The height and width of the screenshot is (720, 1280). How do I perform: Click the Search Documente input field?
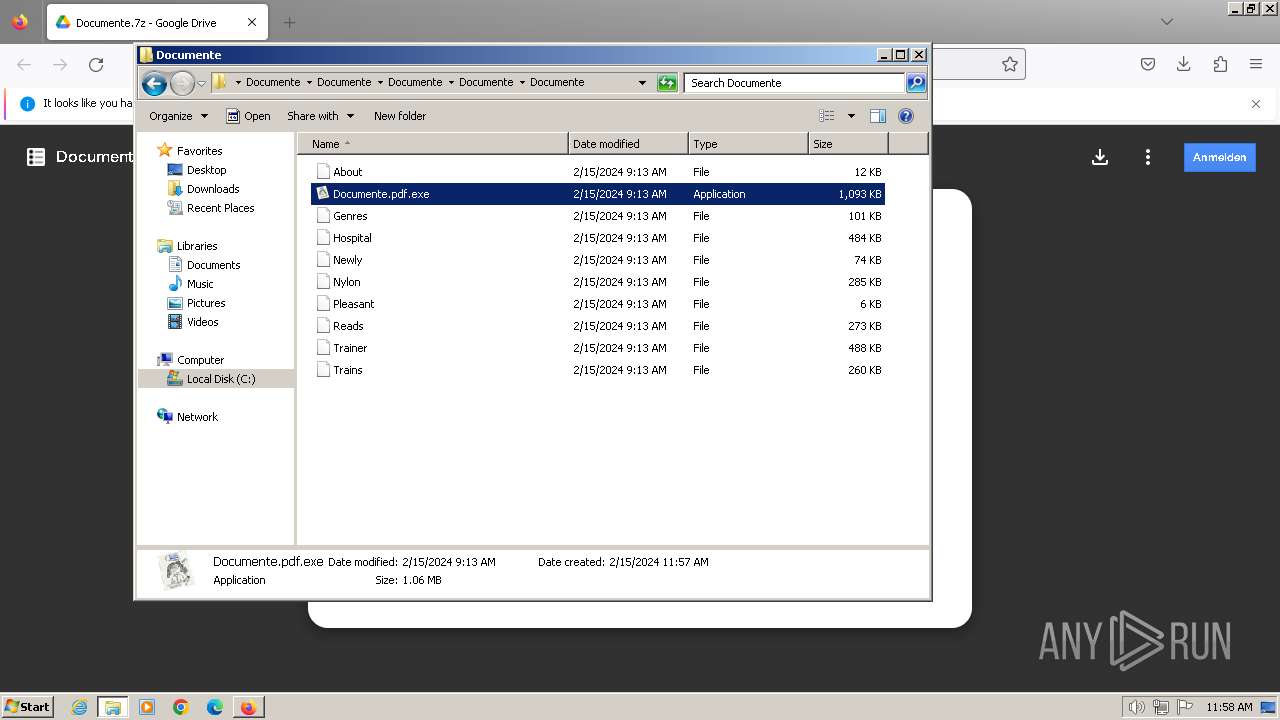point(795,83)
